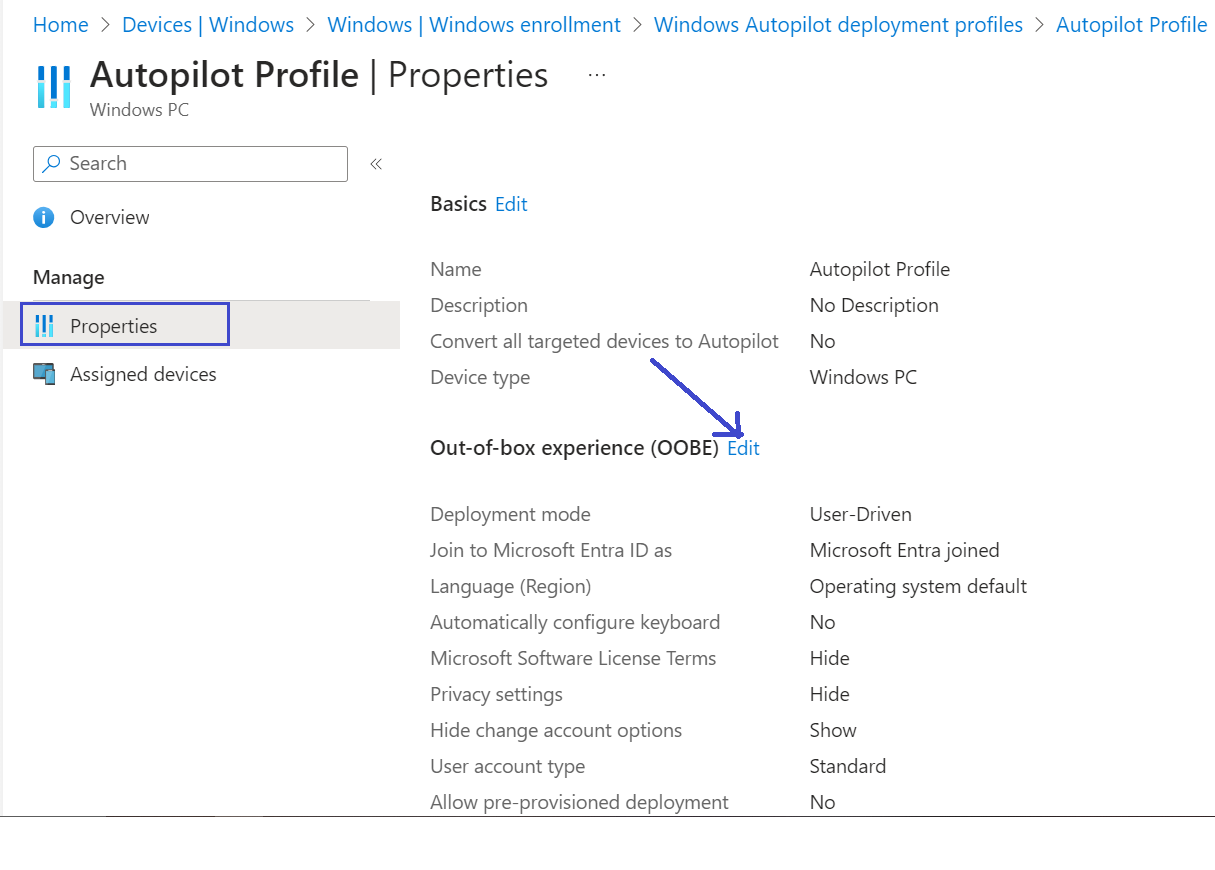Viewport: 1215px width, 870px height.
Task: Select the Properties icon in the sidebar
Action: tap(44, 325)
